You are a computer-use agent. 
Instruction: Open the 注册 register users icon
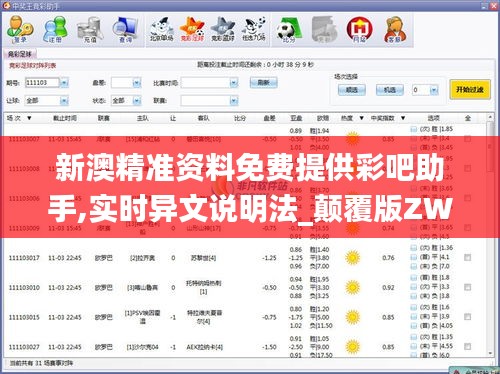pyautogui.click(x=55, y=29)
